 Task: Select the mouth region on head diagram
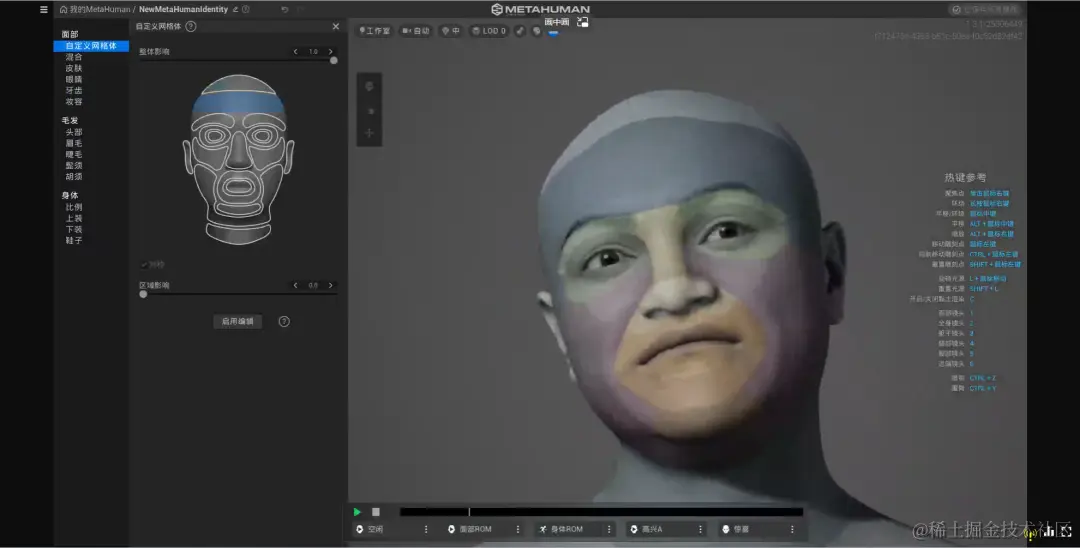pyautogui.click(x=238, y=186)
